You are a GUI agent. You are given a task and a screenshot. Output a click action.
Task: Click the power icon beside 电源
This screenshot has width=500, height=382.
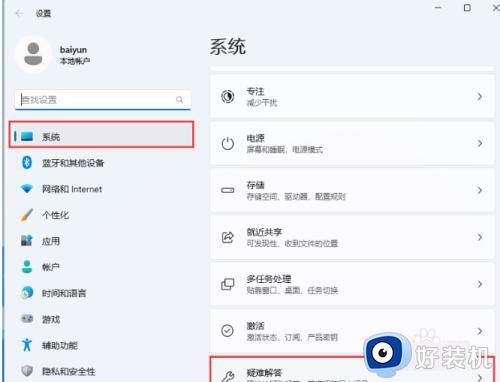[x=228, y=144]
